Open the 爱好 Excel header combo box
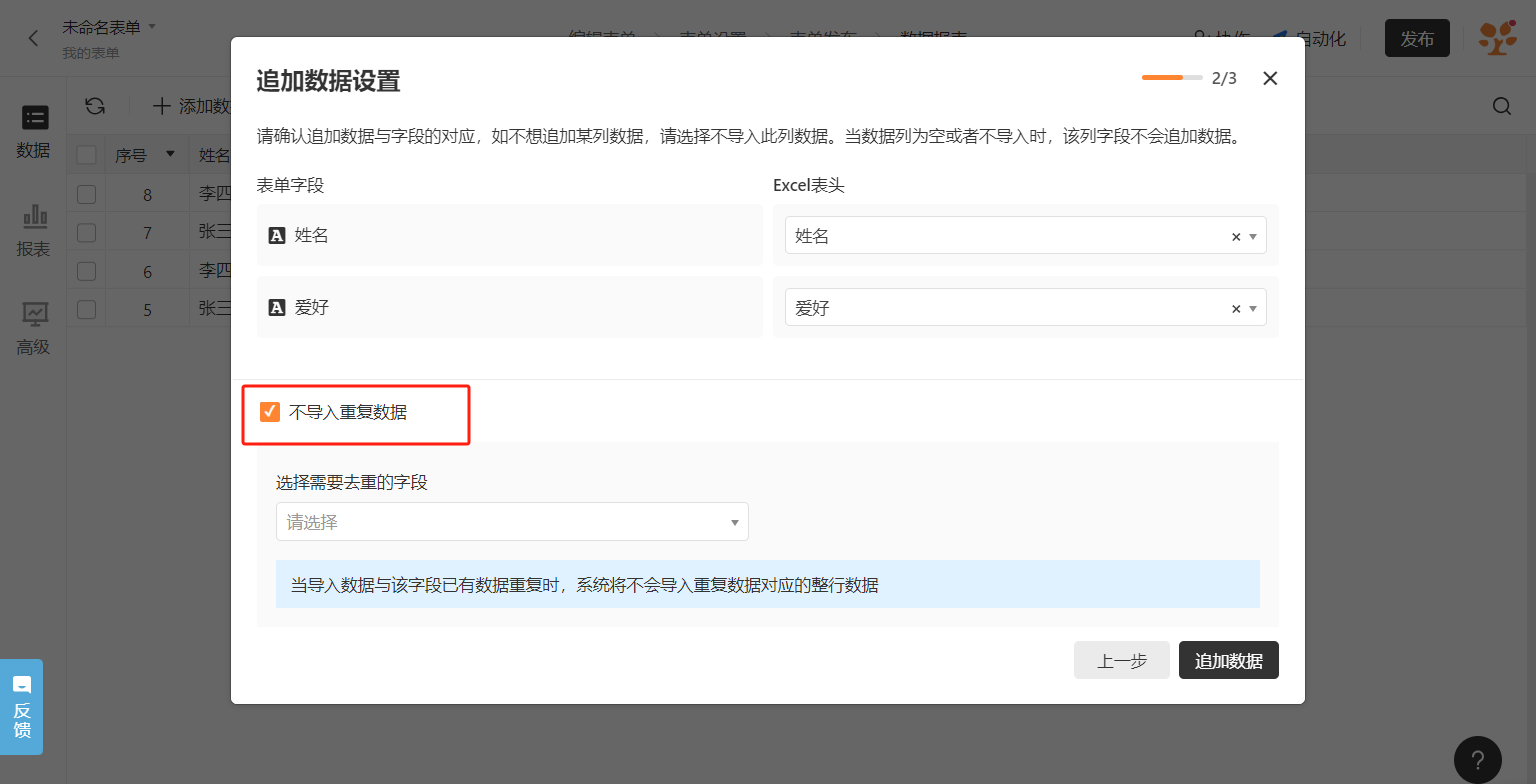Image resolution: width=1536 pixels, height=784 pixels. [1025, 308]
